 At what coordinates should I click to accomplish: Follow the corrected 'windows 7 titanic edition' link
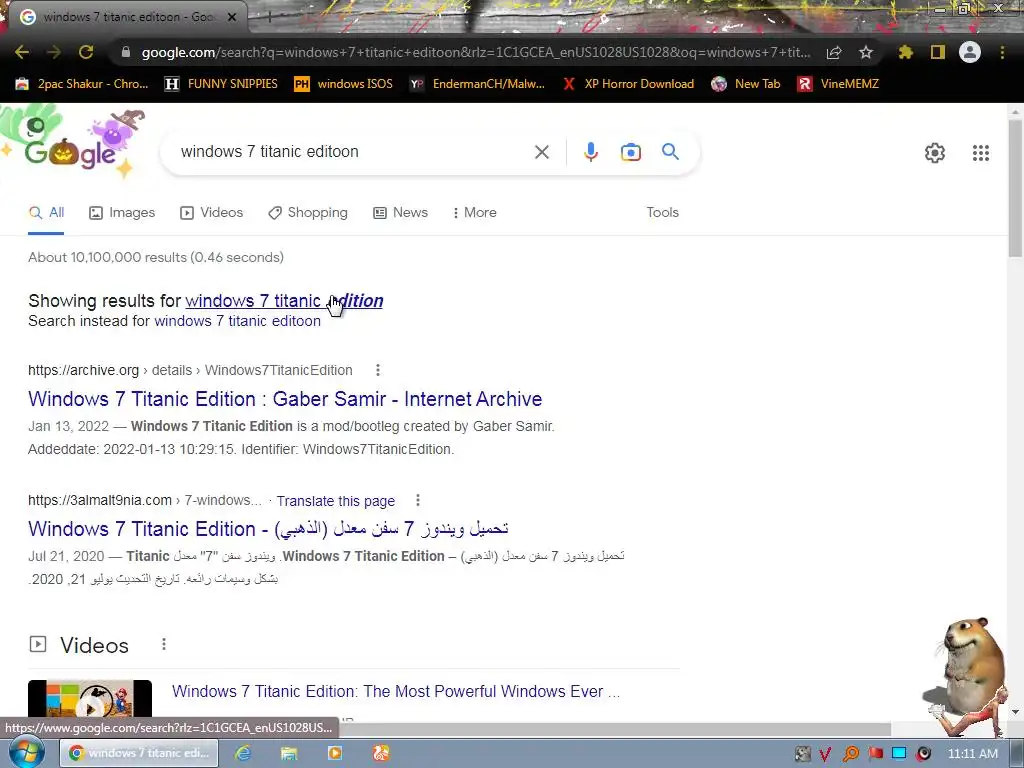coord(284,300)
